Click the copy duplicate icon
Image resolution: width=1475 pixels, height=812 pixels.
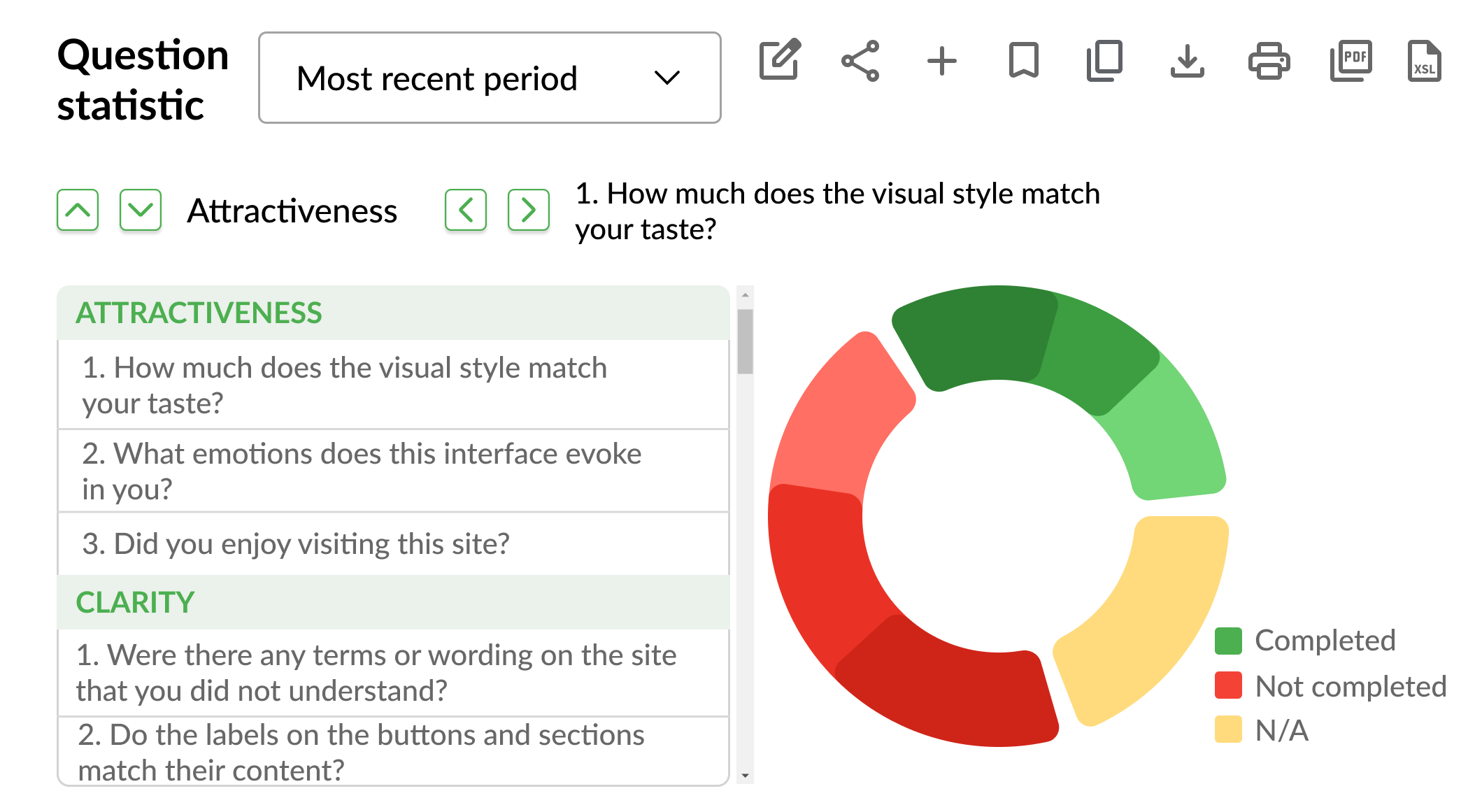coord(1104,61)
